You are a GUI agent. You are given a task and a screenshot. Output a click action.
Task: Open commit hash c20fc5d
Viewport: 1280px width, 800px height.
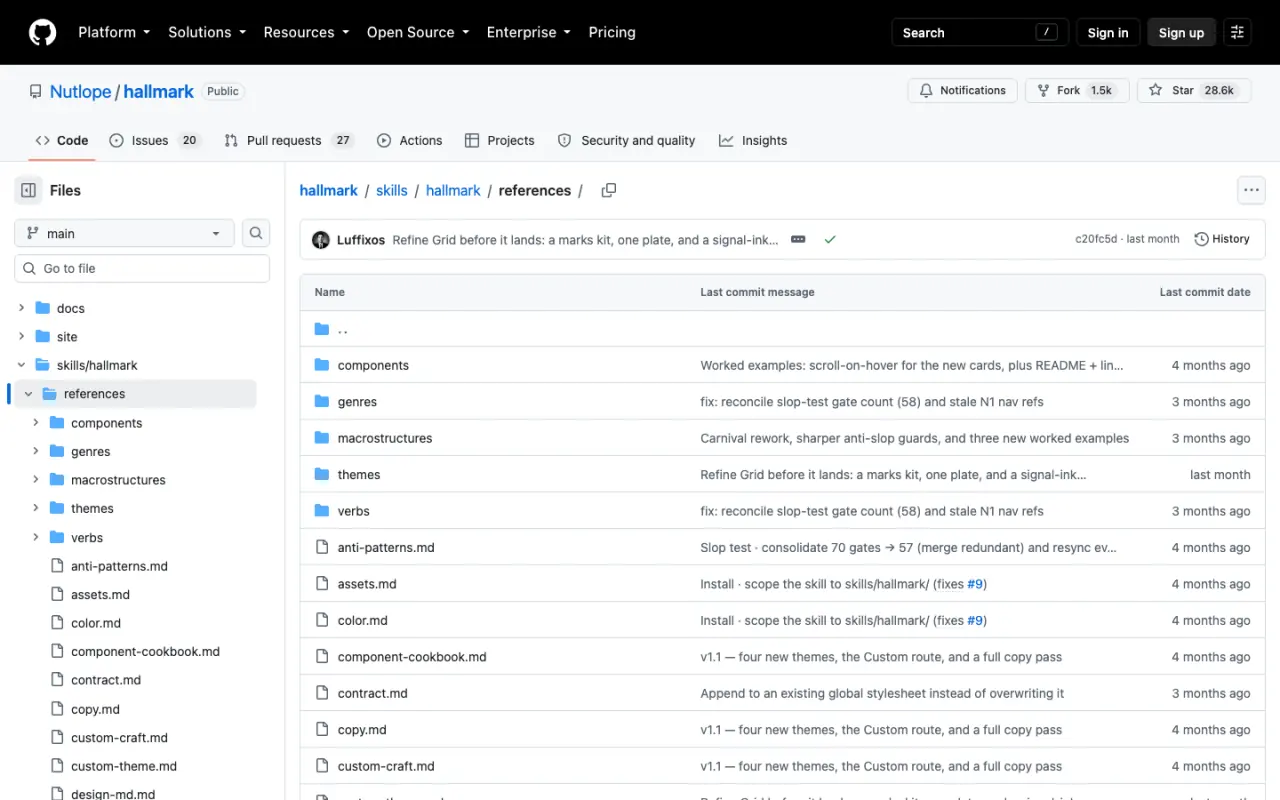(x=1096, y=239)
